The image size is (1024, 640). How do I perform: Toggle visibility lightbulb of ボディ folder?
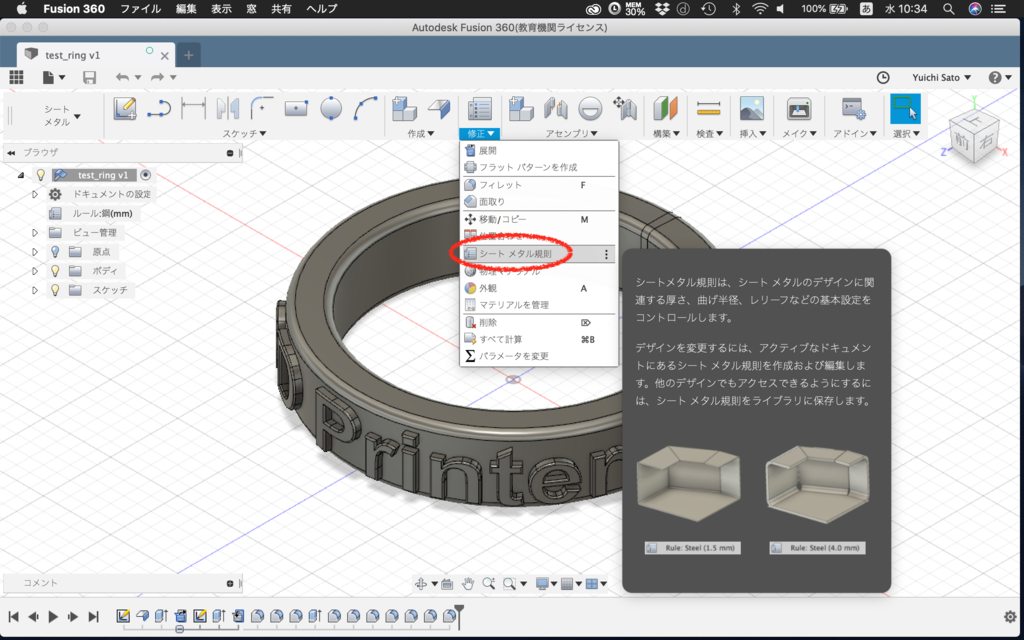pyautogui.click(x=56, y=270)
